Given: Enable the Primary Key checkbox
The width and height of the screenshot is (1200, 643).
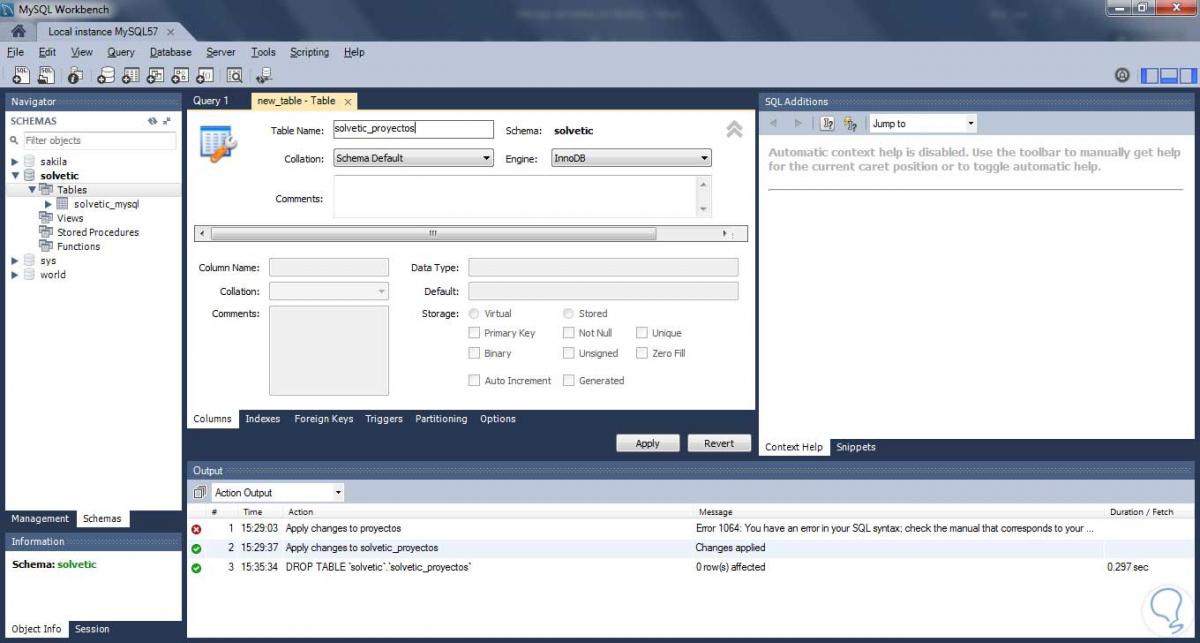Looking at the screenshot, I should (474, 333).
